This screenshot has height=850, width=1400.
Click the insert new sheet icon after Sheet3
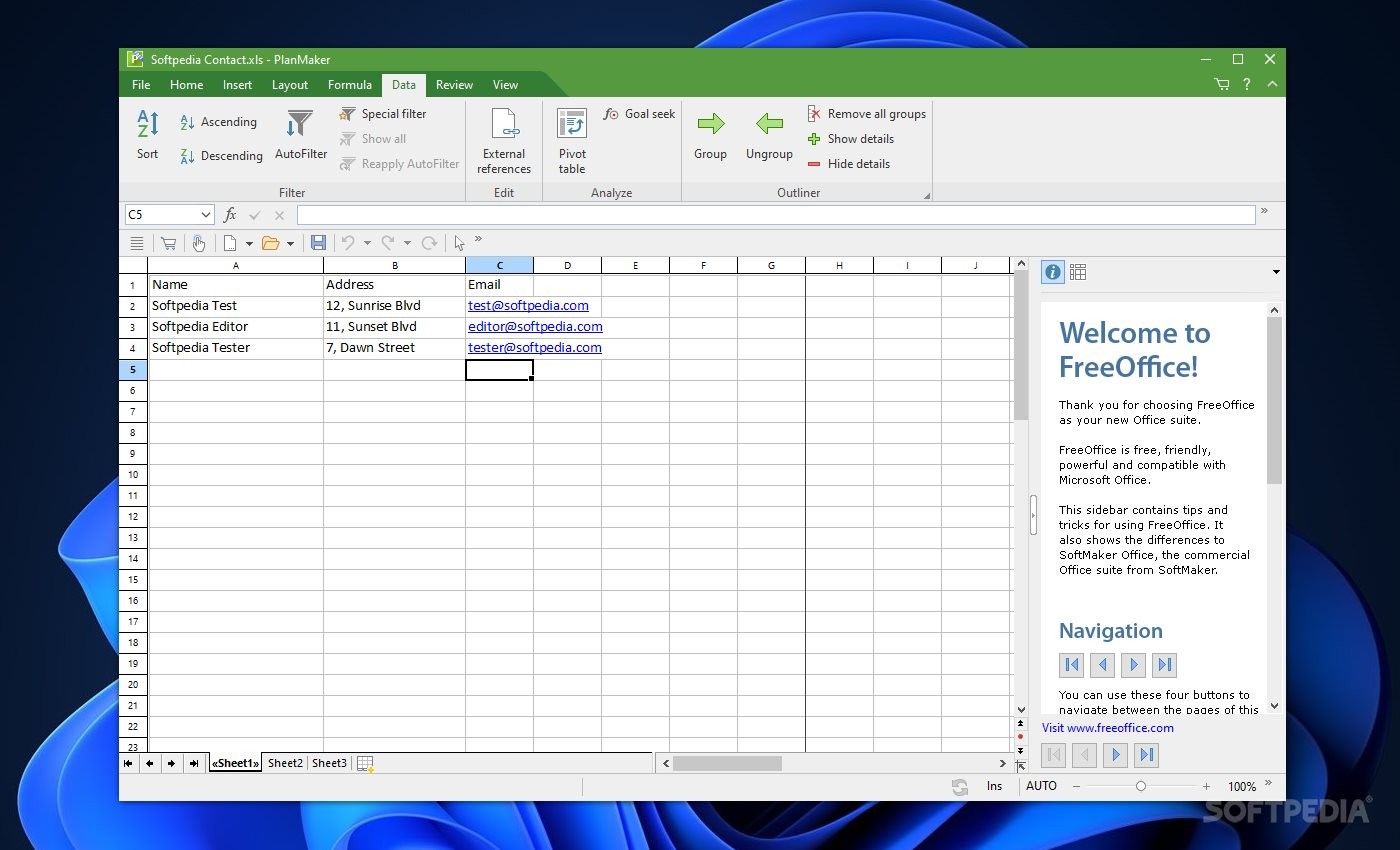click(365, 764)
